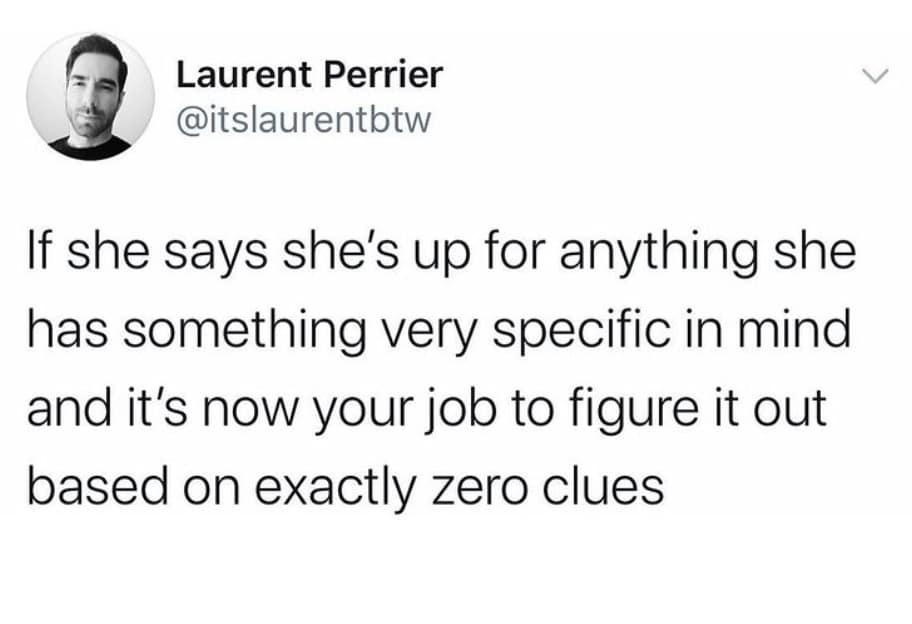This screenshot has height=624, width=912.
Task: Expand the tweet options chevron
Action: click(x=874, y=77)
